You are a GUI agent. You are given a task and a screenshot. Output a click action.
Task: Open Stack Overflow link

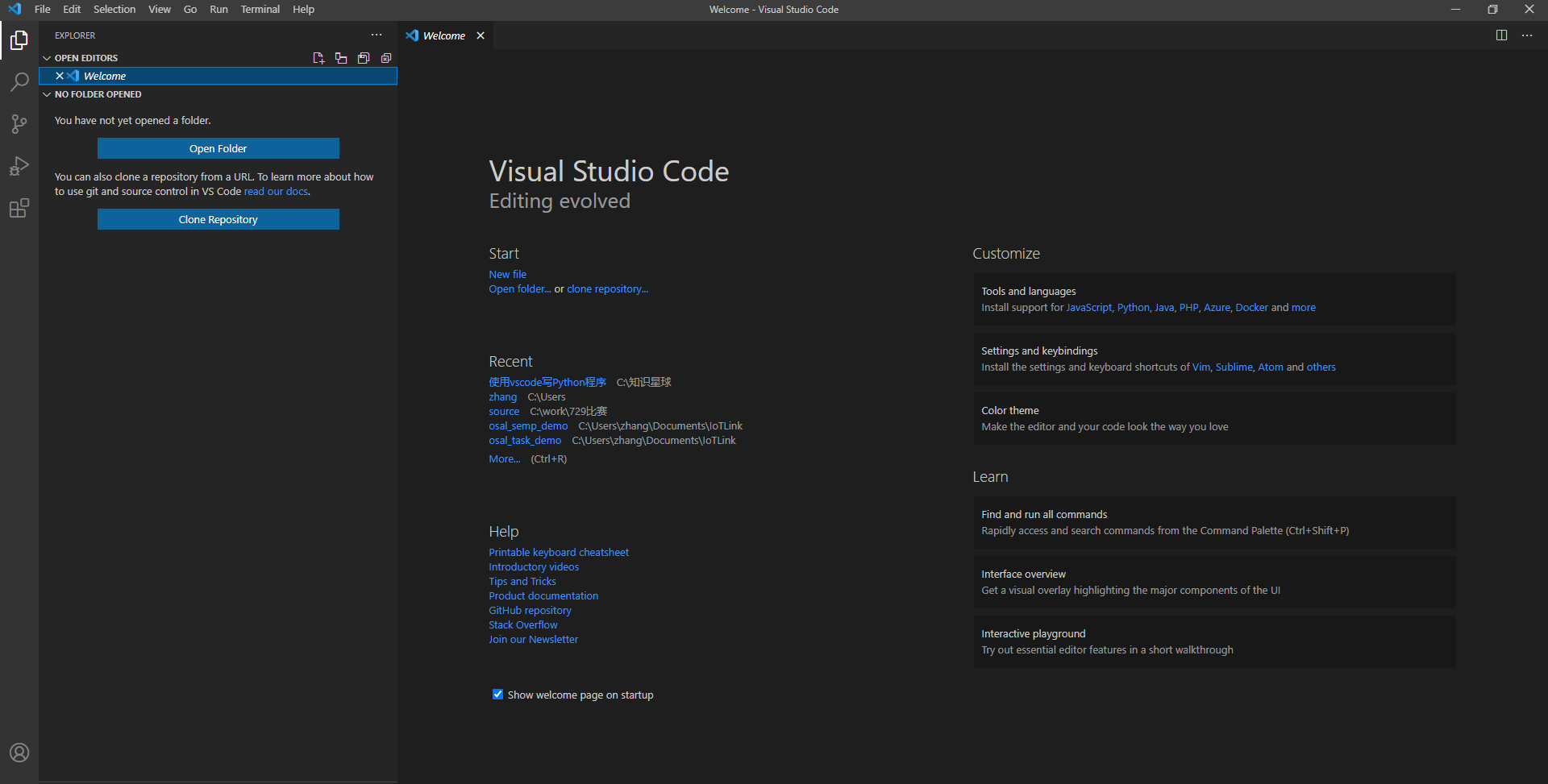[x=523, y=624]
